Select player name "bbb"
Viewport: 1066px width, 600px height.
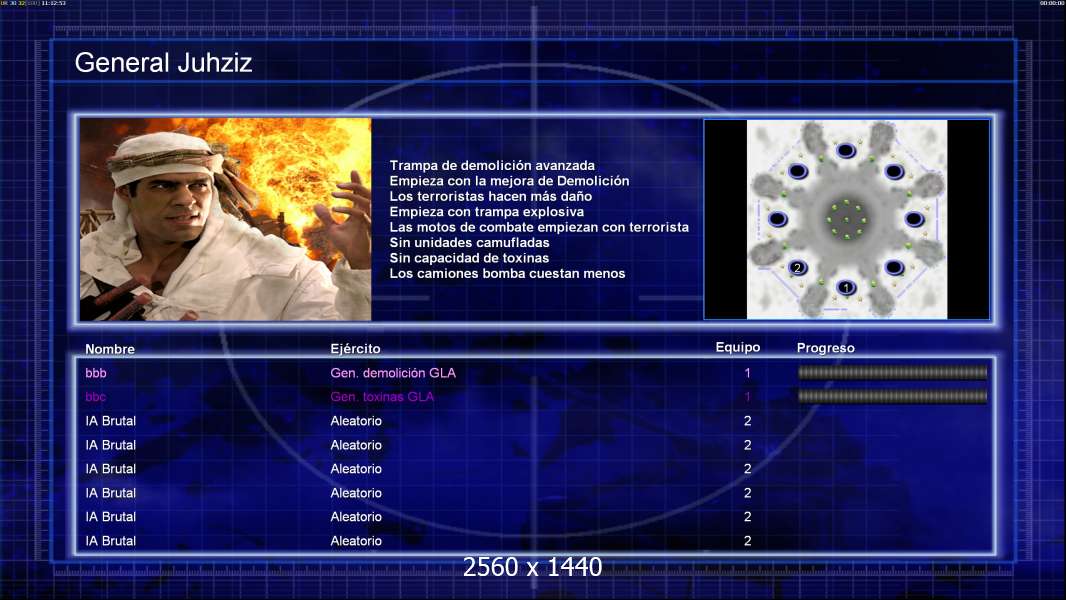click(x=96, y=373)
